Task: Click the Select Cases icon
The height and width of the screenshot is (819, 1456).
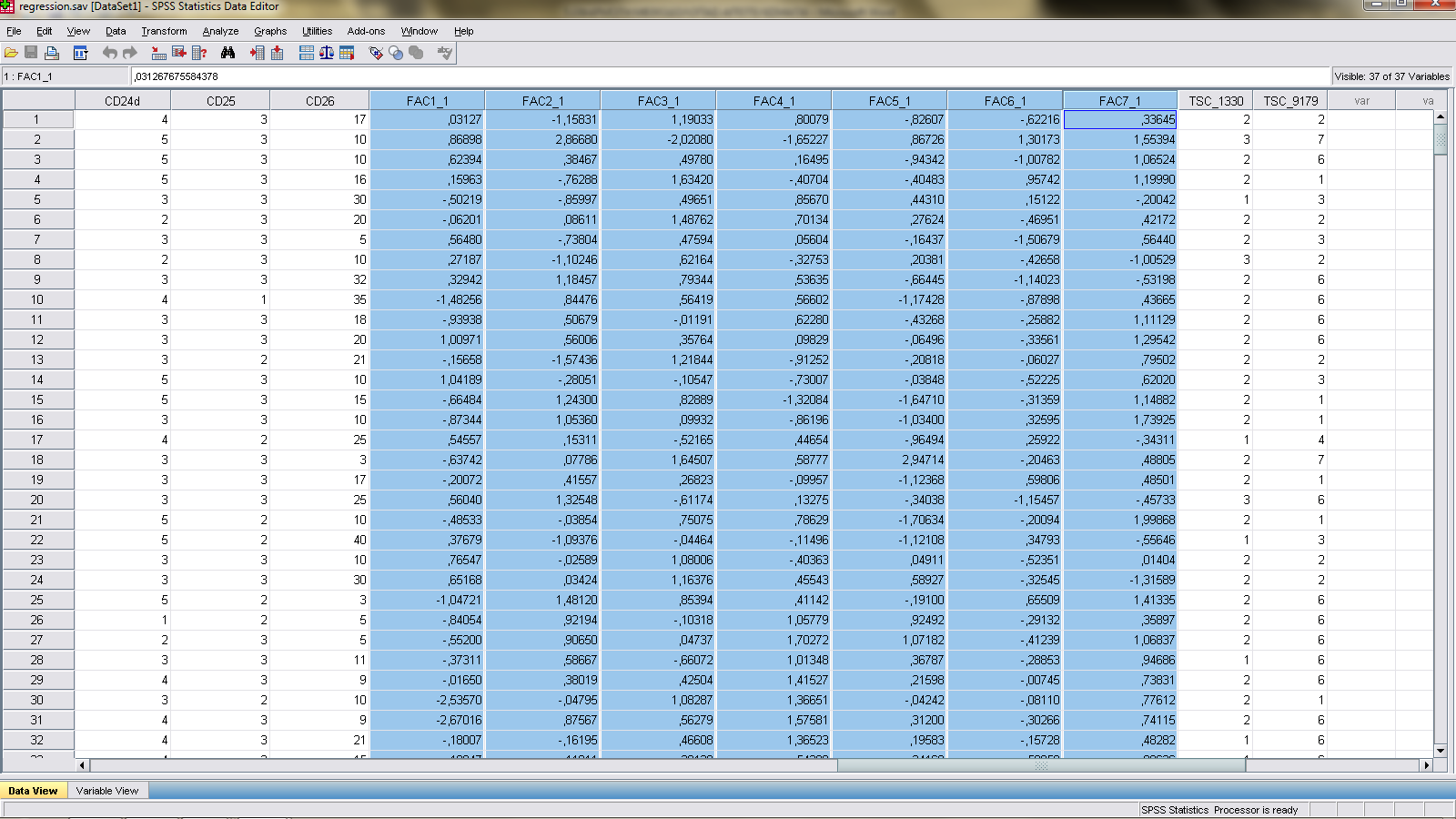Action: click(x=347, y=53)
